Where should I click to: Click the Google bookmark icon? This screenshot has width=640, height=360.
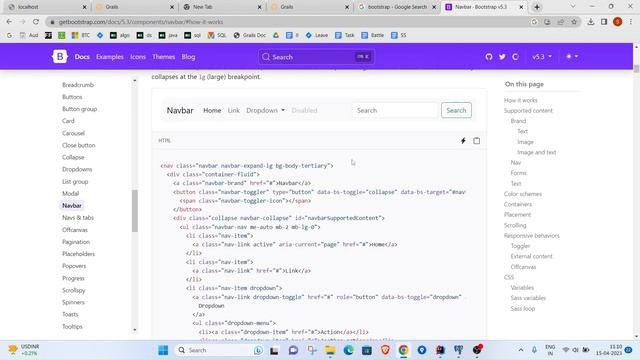[9, 36]
